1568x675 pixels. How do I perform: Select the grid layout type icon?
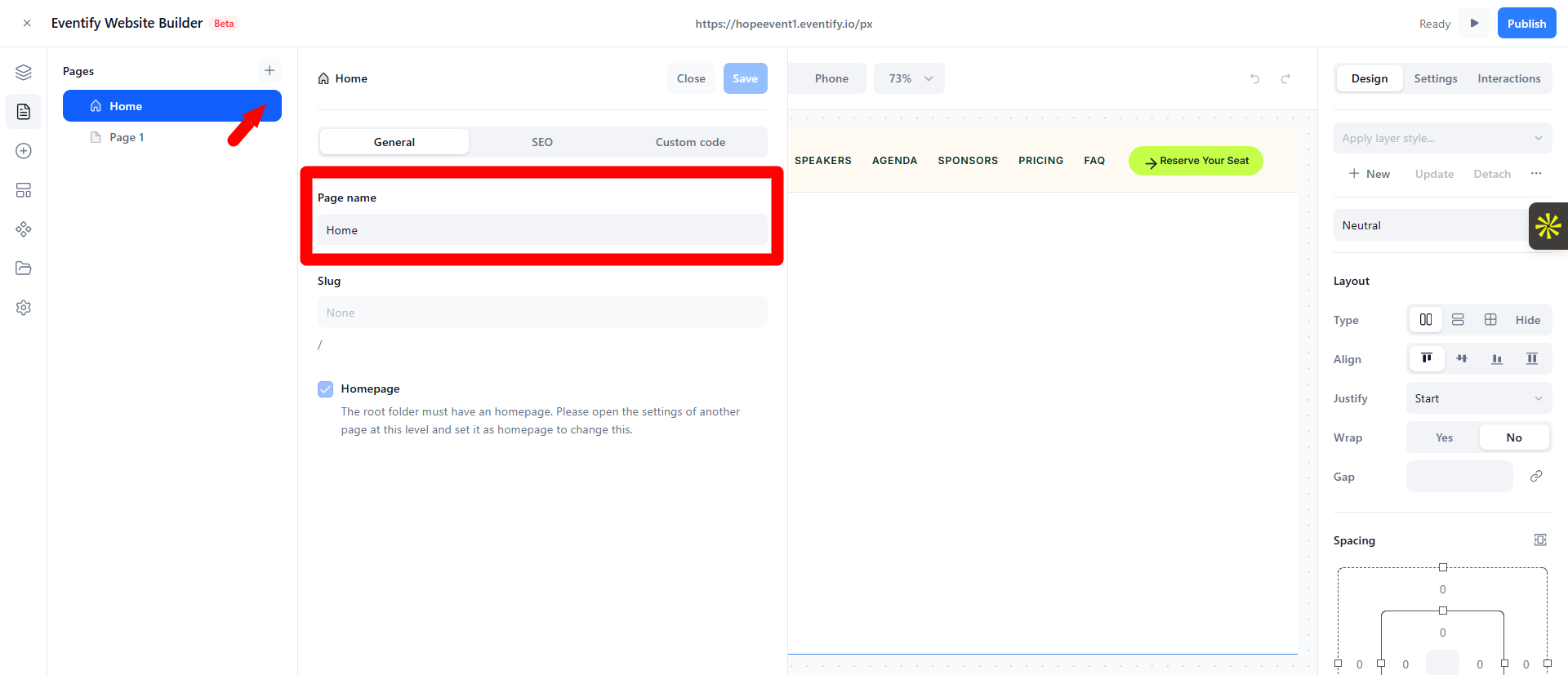coord(1490,320)
